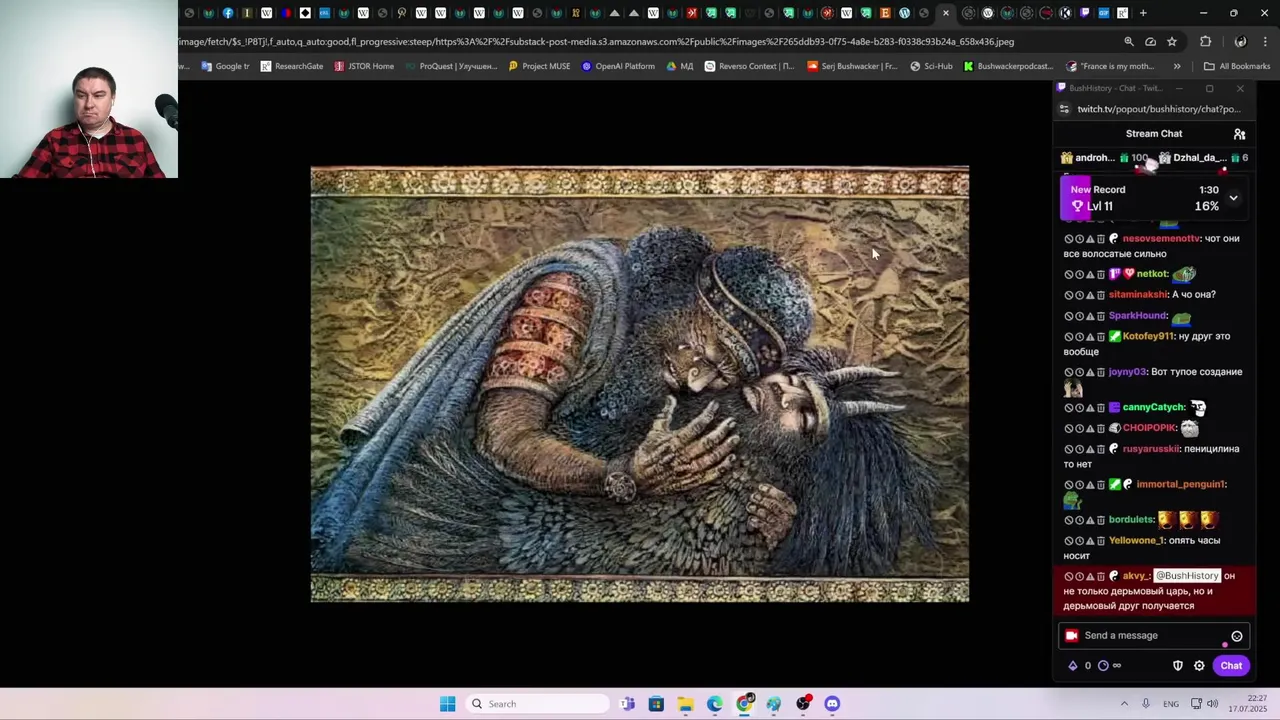Click the purple Chat send button
The width and height of the screenshot is (1280, 720).
tap(1231, 666)
